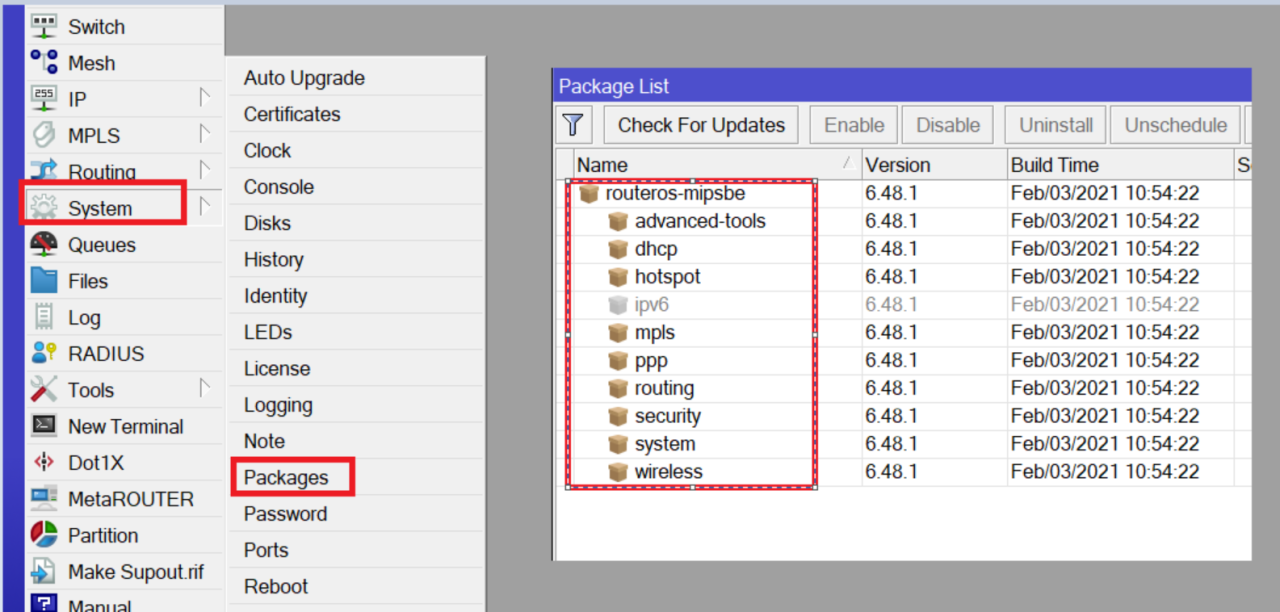This screenshot has height=612, width=1280.
Task: Select the RADIUS sidebar icon
Action: tap(44, 353)
